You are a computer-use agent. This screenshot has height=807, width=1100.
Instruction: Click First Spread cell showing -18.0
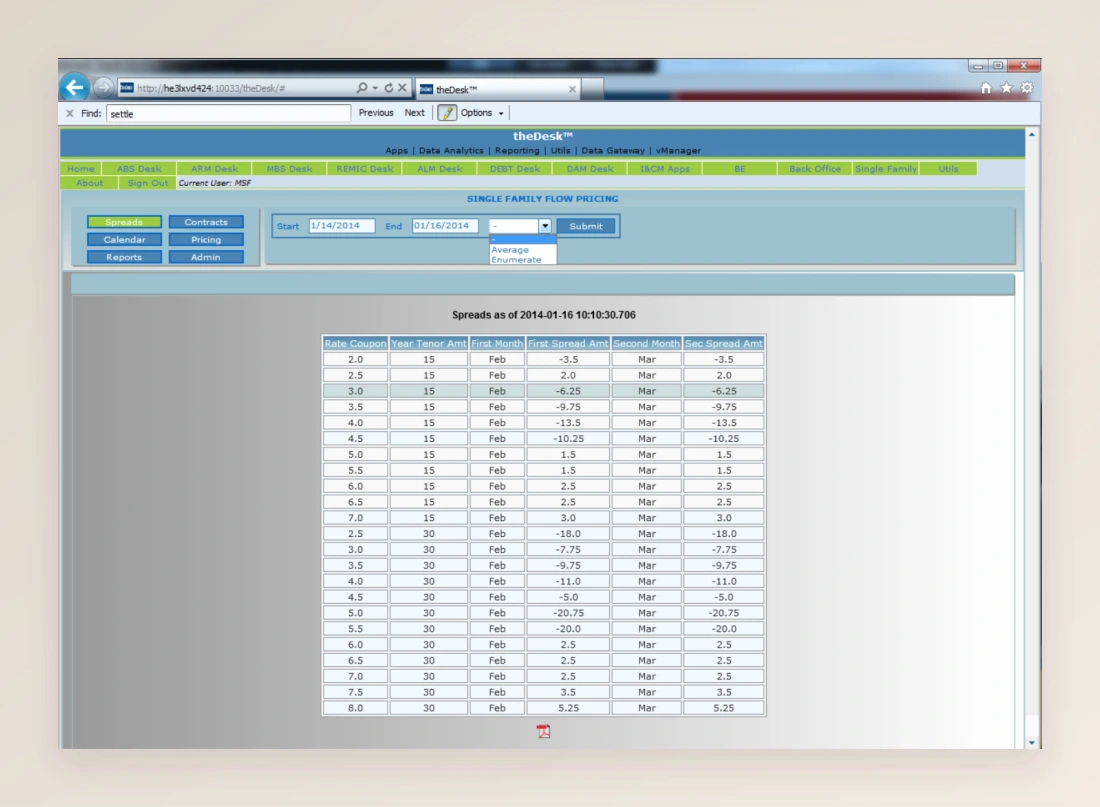pos(568,533)
